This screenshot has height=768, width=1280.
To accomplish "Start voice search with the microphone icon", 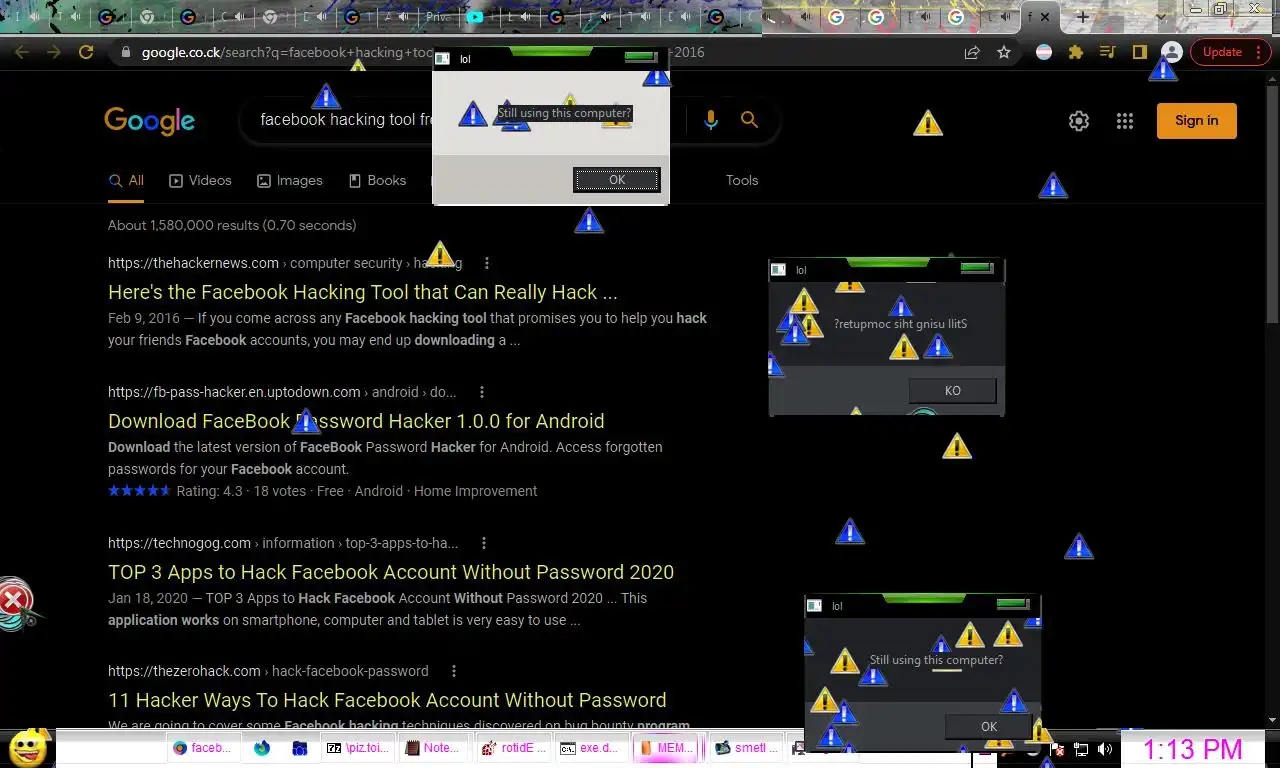I will coord(710,120).
